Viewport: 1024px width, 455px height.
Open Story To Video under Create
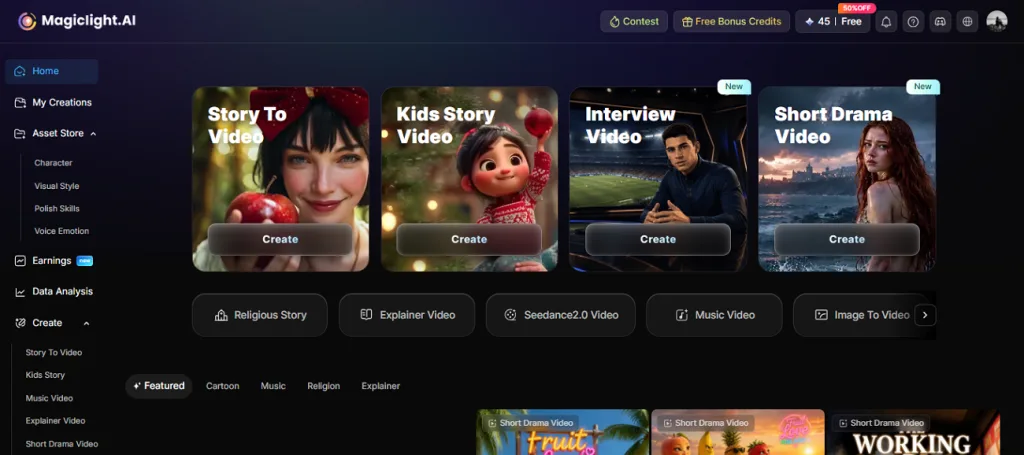click(54, 353)
